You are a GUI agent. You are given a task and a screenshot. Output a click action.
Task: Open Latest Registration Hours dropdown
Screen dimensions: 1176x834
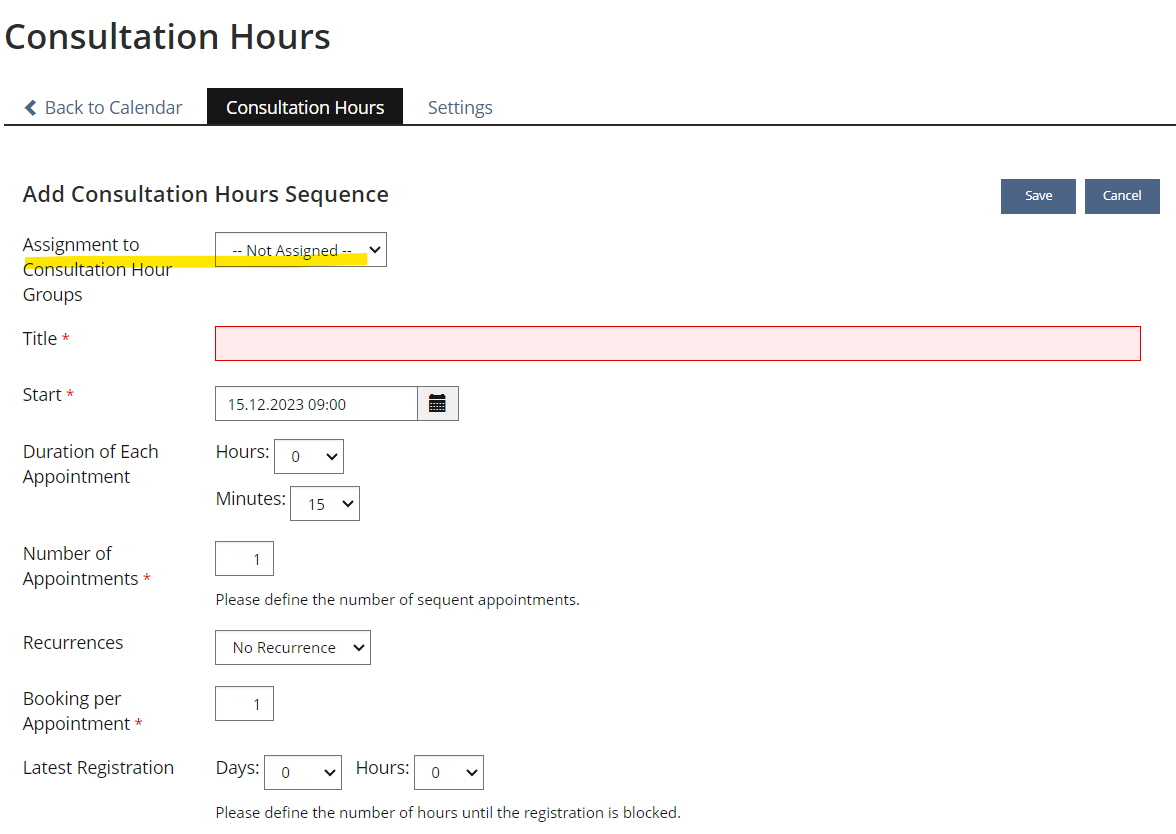[x=449, y=772]
